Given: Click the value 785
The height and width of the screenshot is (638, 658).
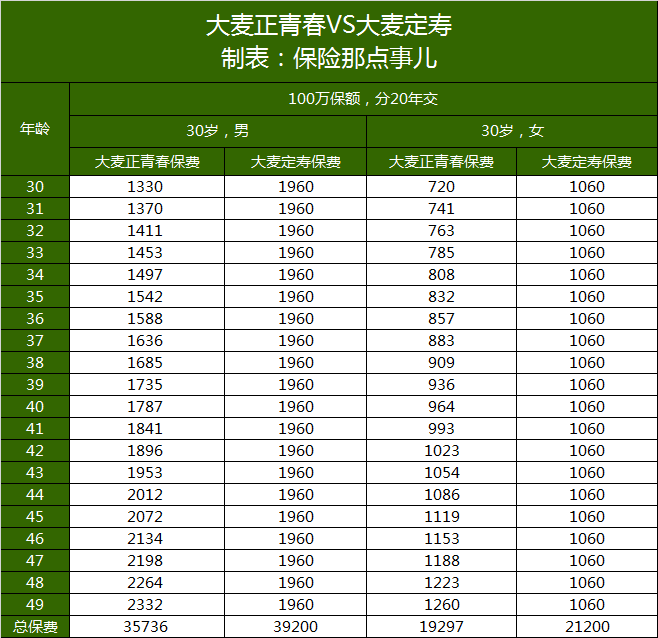Looking at the screenshot, I should coord(441,252).
